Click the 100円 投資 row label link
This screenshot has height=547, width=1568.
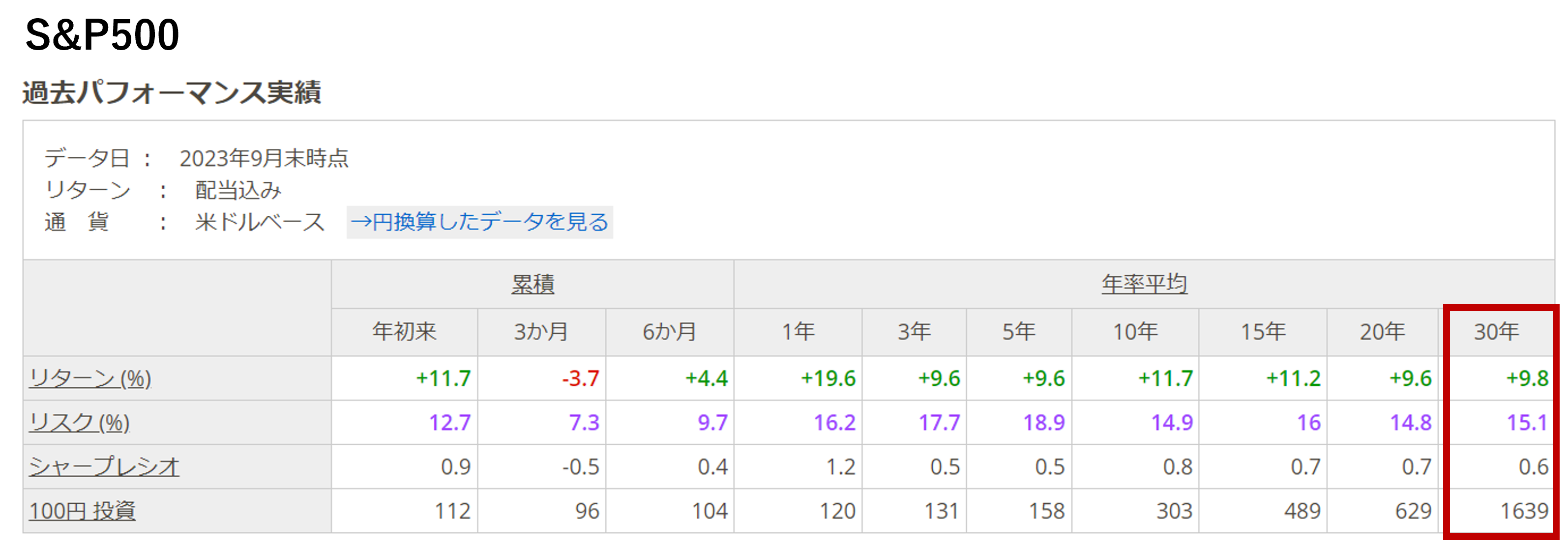[82, 511]
